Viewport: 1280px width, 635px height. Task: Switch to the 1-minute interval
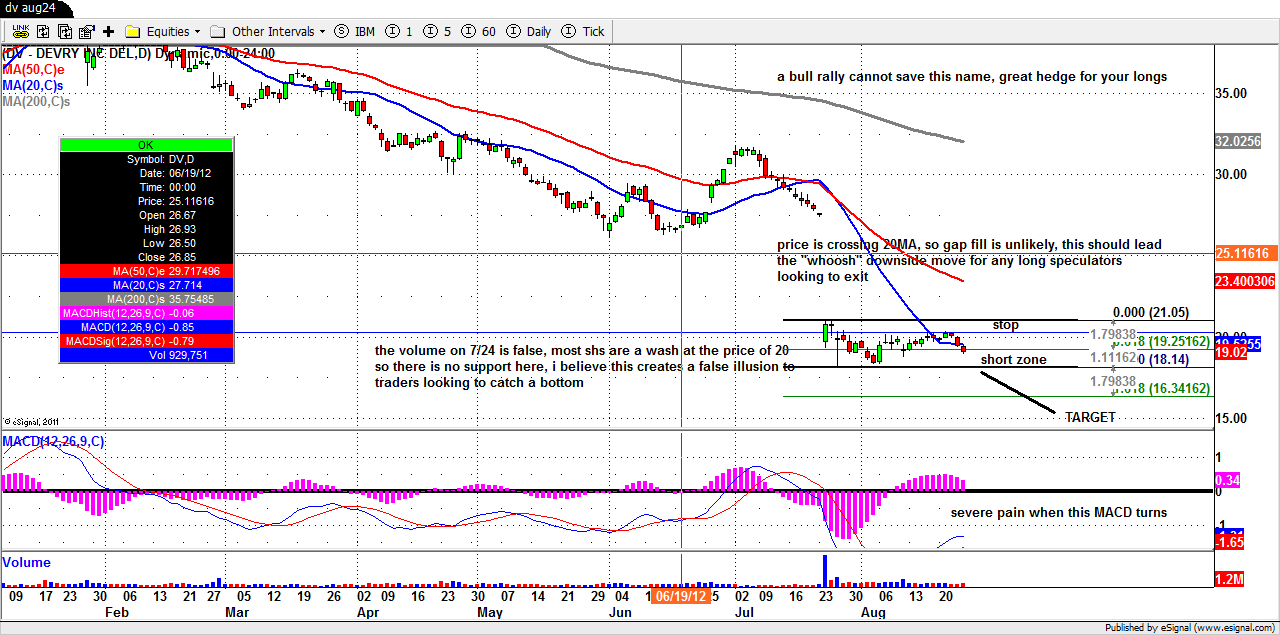pos(400,31)
